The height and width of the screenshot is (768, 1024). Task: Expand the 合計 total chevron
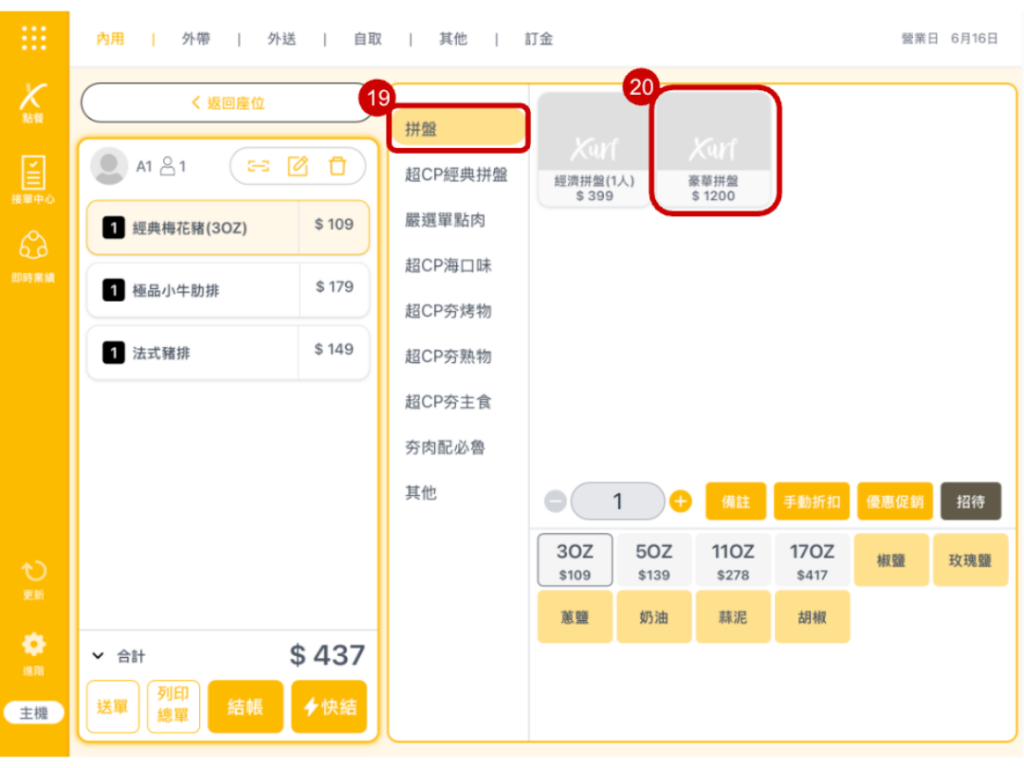98,656
